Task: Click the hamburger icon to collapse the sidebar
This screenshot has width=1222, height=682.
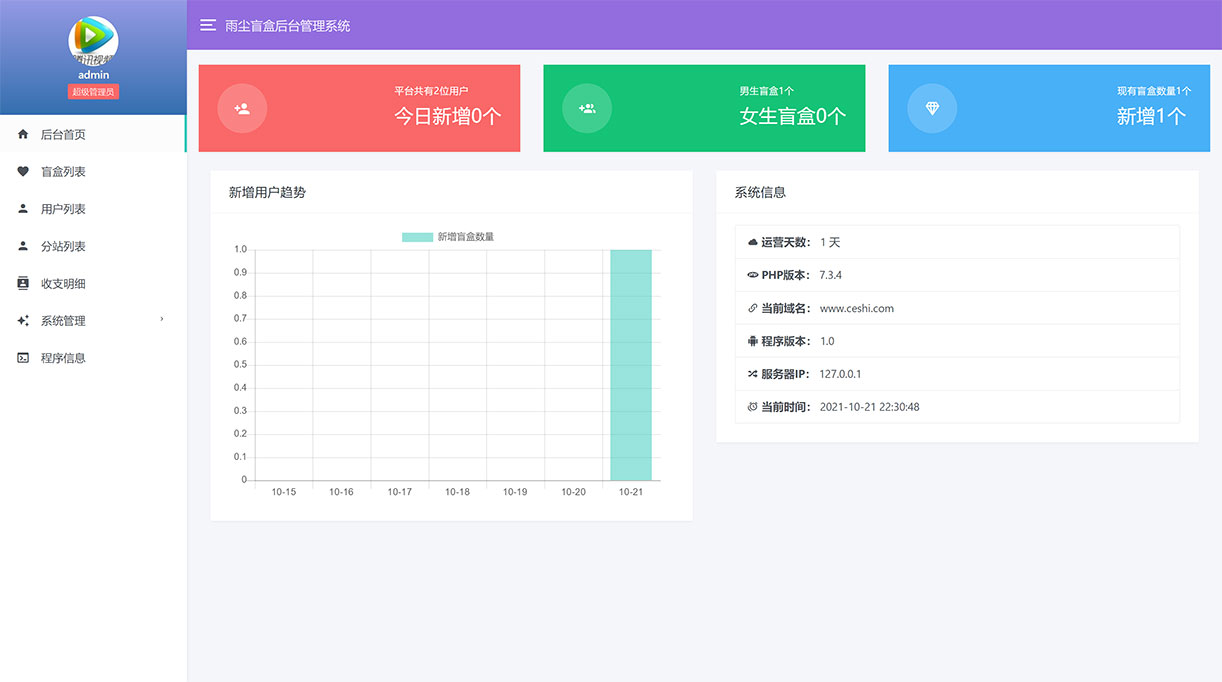Action: (208, 26)
